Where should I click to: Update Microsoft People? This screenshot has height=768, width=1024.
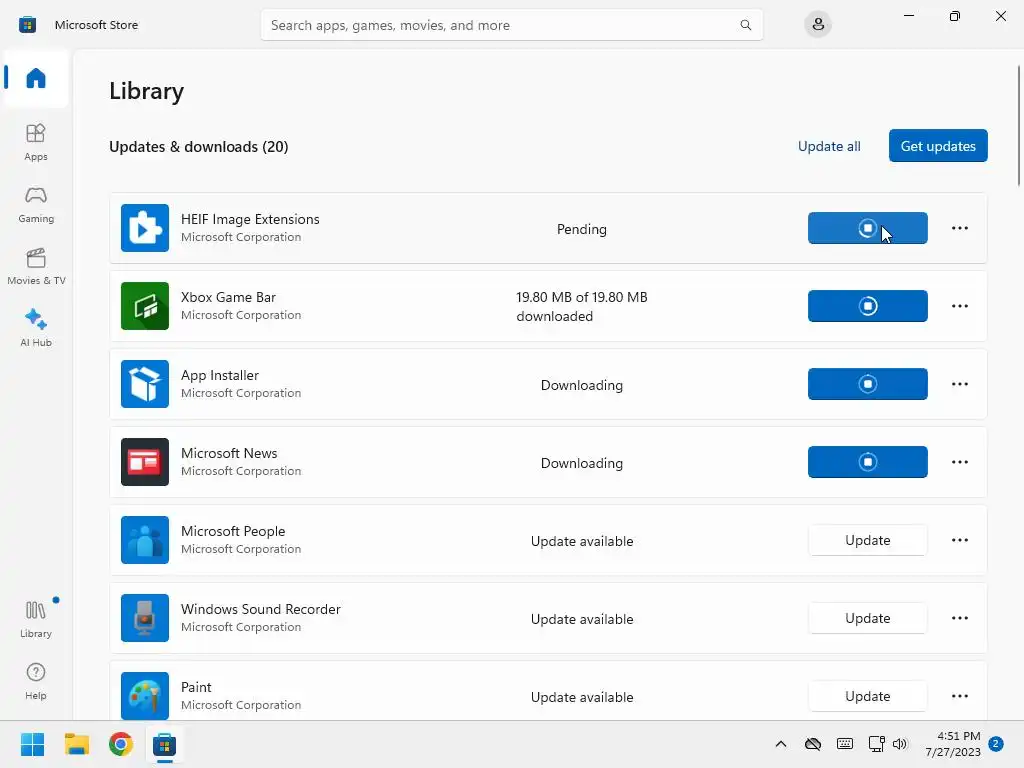click(x=867, y=540)
